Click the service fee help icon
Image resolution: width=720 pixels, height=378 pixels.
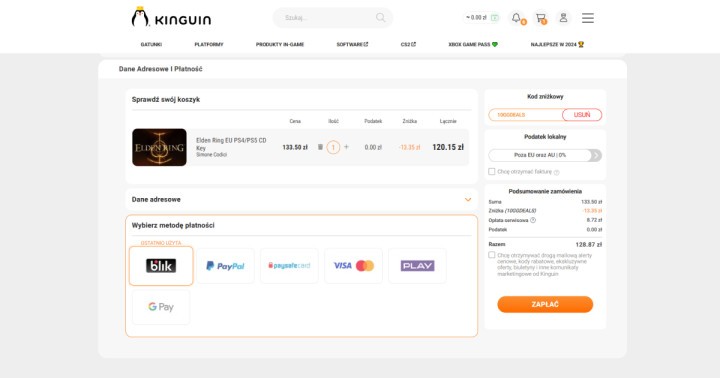[533, 220]
